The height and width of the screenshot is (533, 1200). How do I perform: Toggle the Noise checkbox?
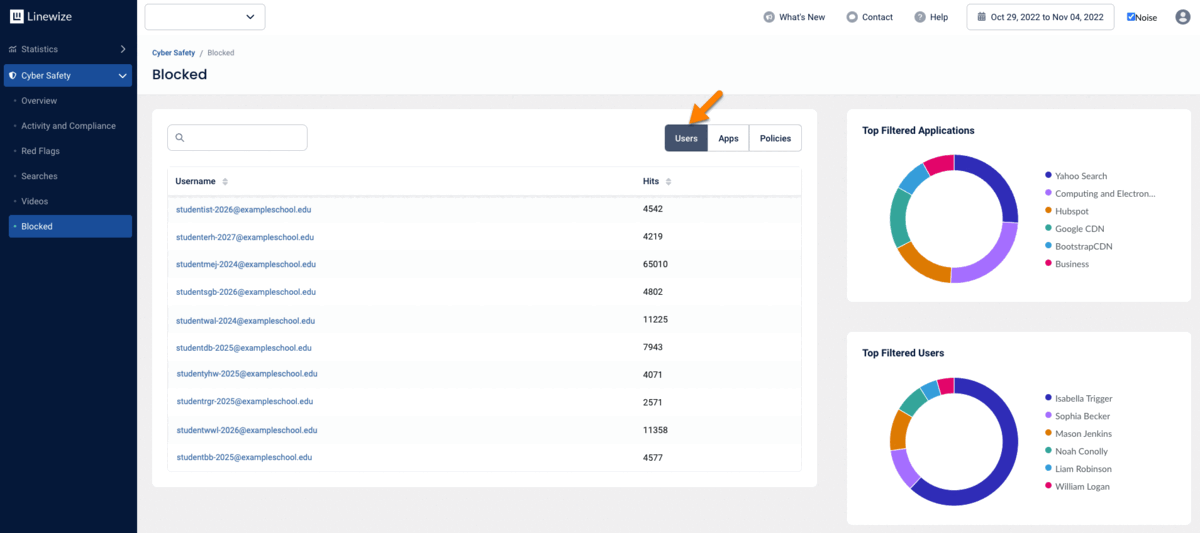1131,17
